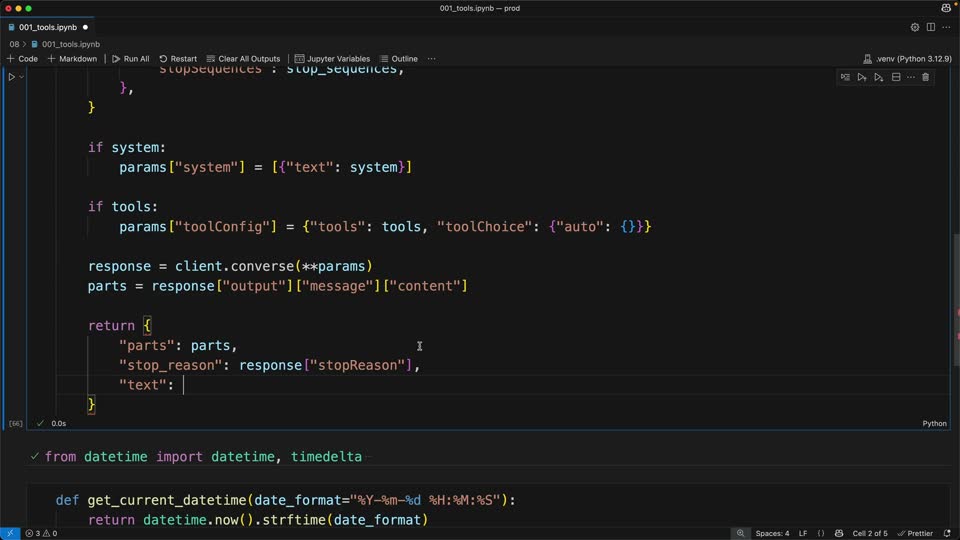
Task: Delete the current cell with trash icon
Action: point(926,77)
